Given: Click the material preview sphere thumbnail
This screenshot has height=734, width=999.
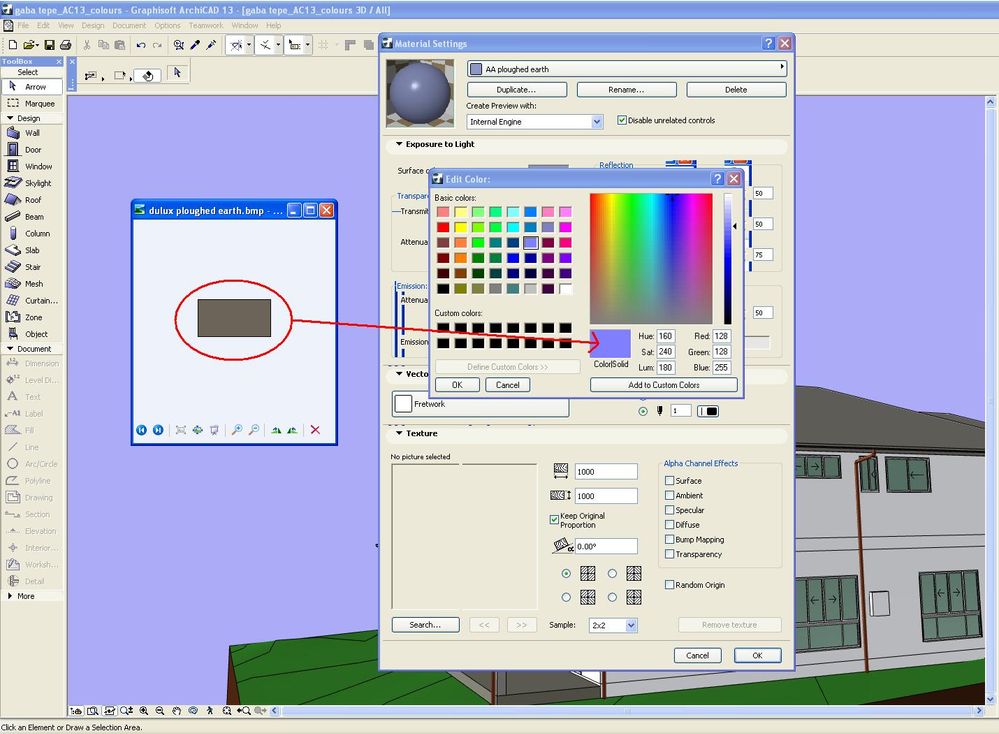Looking at the screenshot, I should pyautogui.click(x=420, y=94).
